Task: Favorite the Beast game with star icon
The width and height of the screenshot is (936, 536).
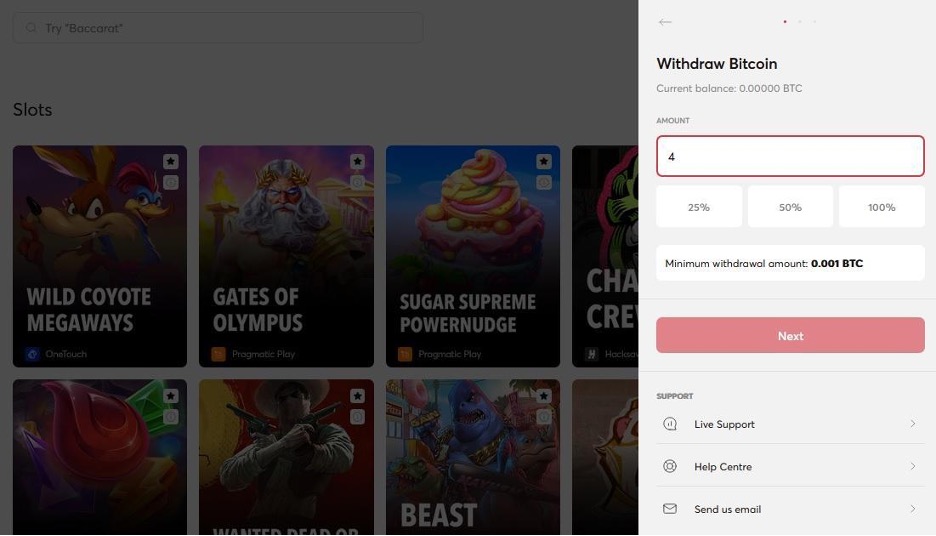Action: (544, 396)
